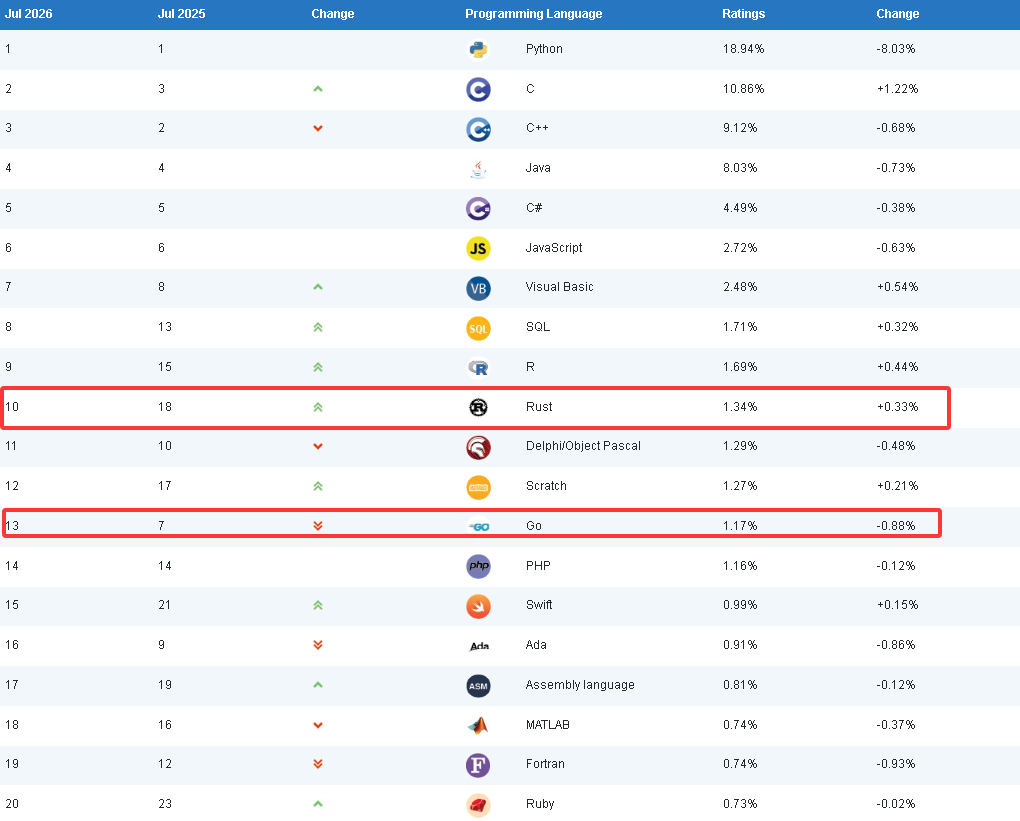Select the Programming Language column header
The width and height of the screenshot is (1020, 821).
(533, 14)
